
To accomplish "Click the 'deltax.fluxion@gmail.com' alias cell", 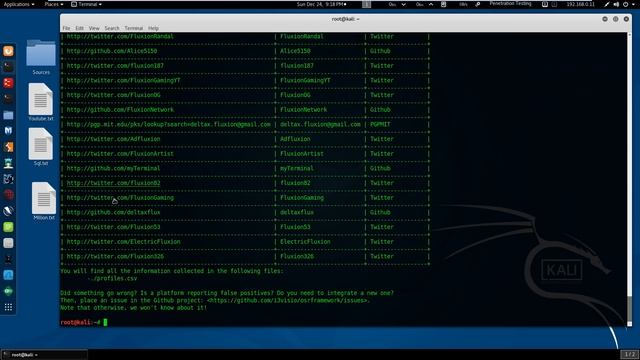I will pyautogui.click(x=320, y=124).
